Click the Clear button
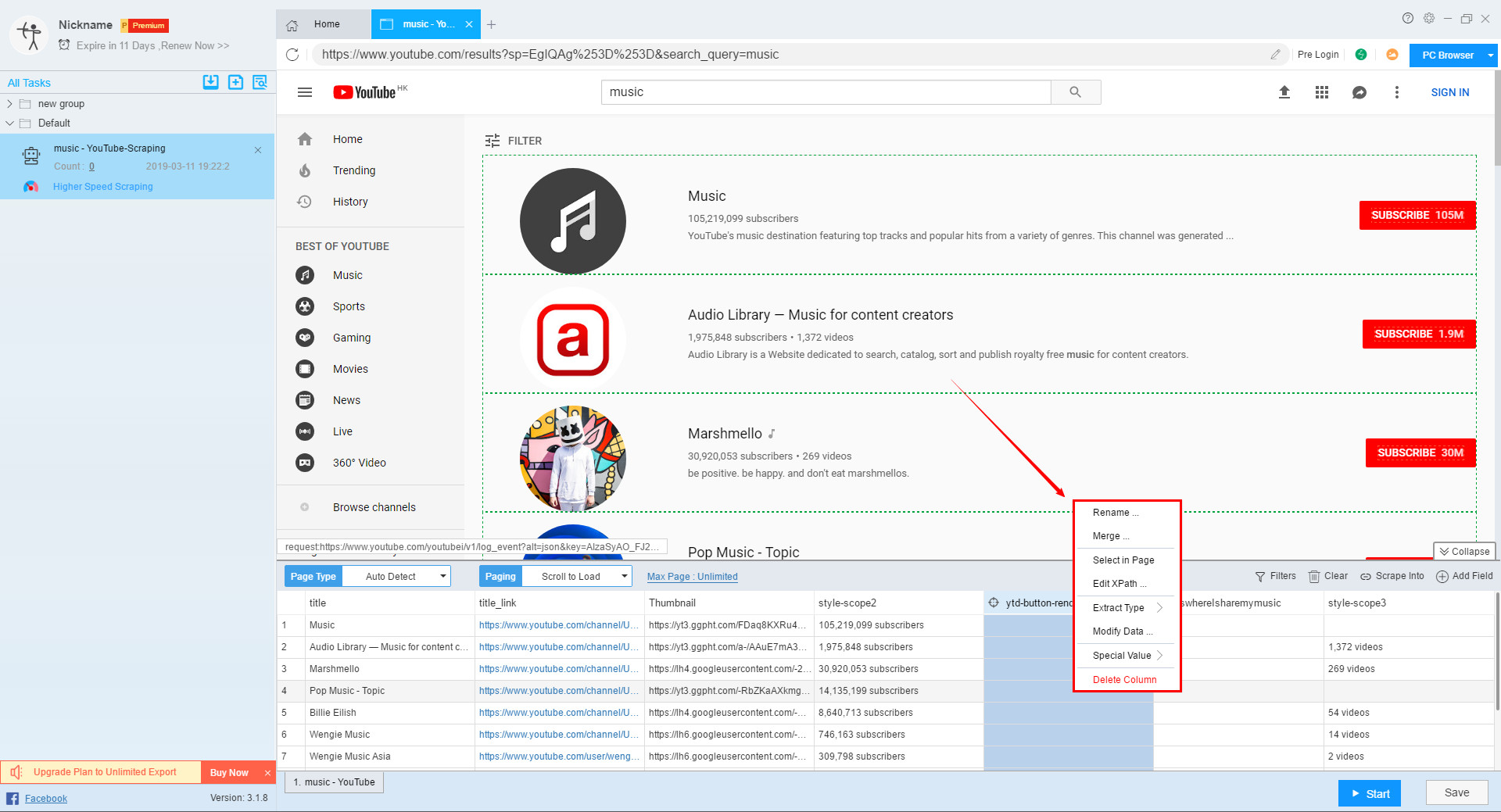1501x812 pixels. coord(1328,576)
